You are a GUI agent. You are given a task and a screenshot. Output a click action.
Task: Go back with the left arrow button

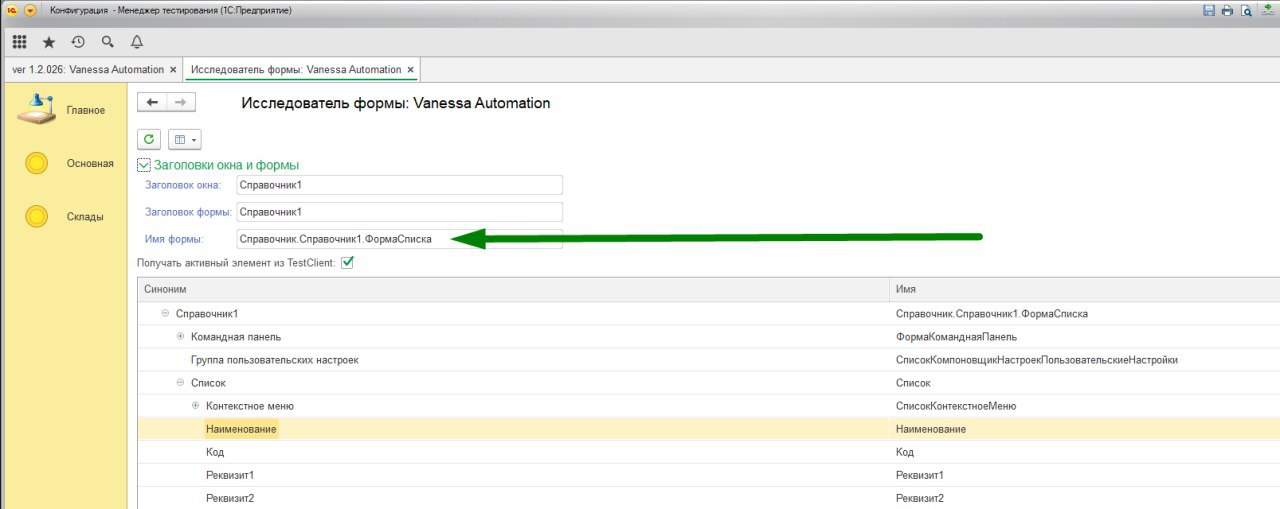tap(152, 102)
